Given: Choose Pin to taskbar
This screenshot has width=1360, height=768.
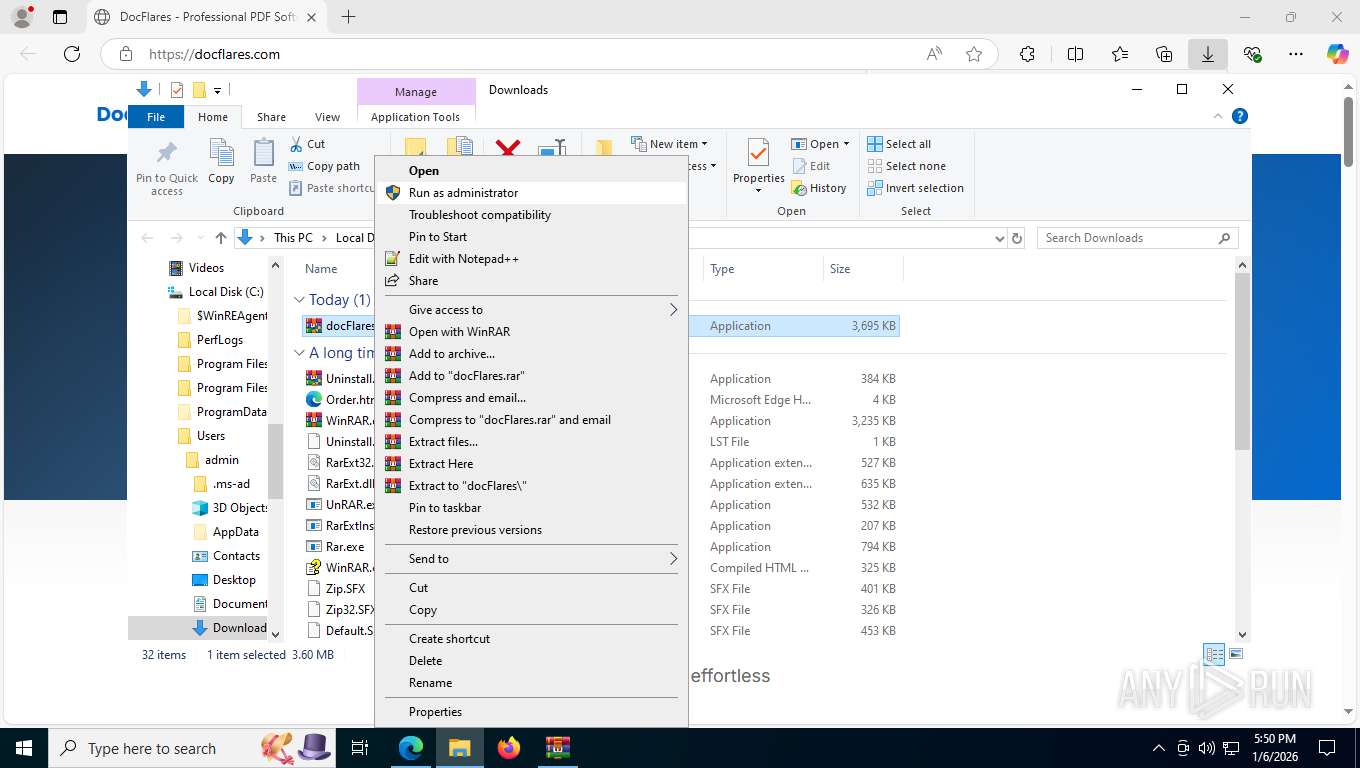Looking at the screenshot, I should coord(531,508).
